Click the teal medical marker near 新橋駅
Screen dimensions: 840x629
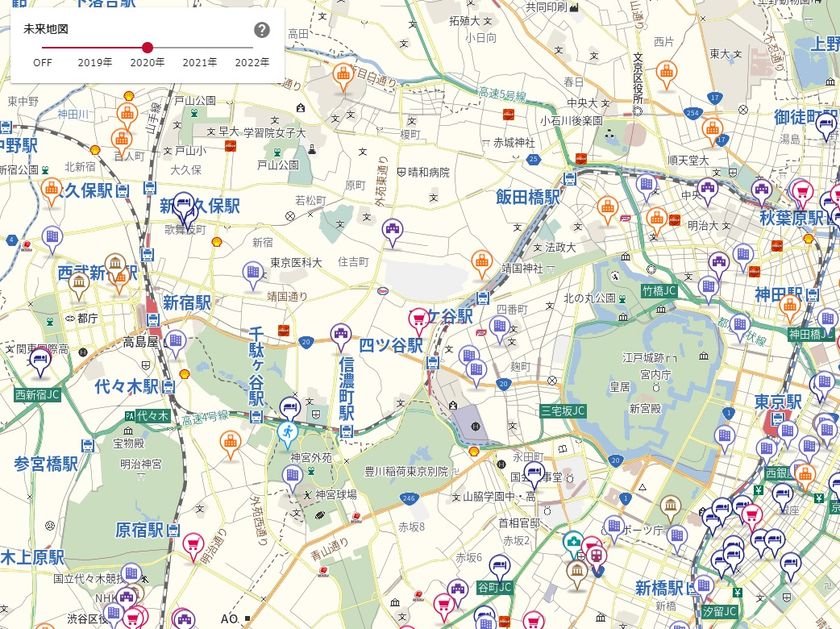point(574,540)
